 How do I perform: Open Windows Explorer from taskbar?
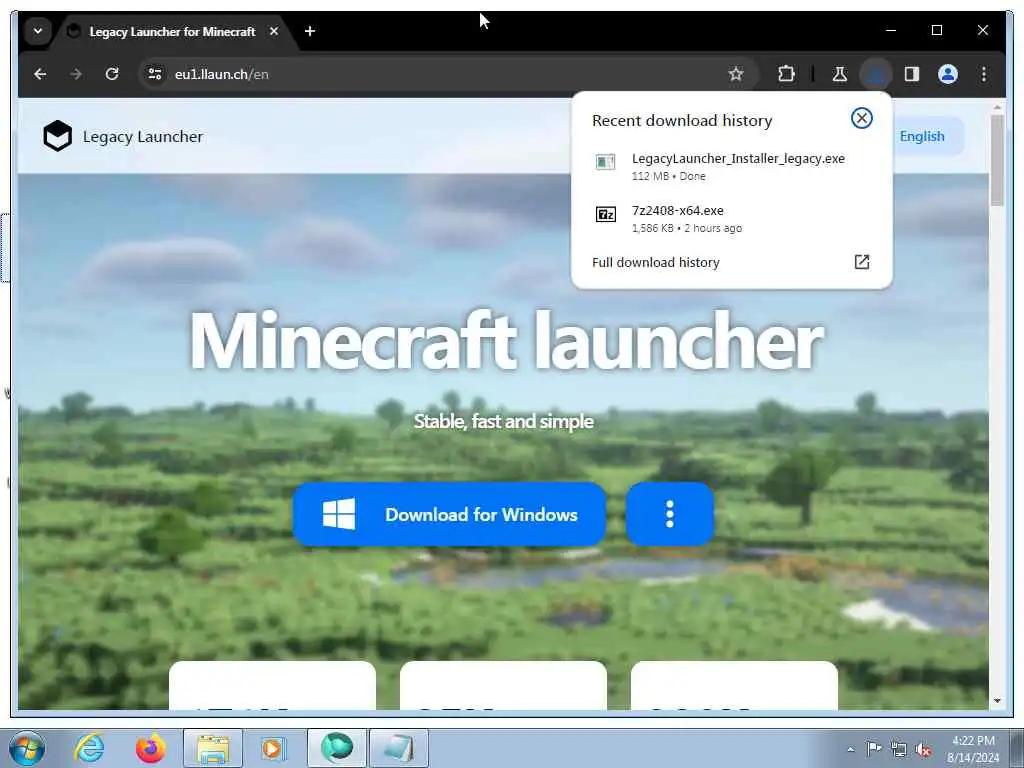(x=213, y=748)
